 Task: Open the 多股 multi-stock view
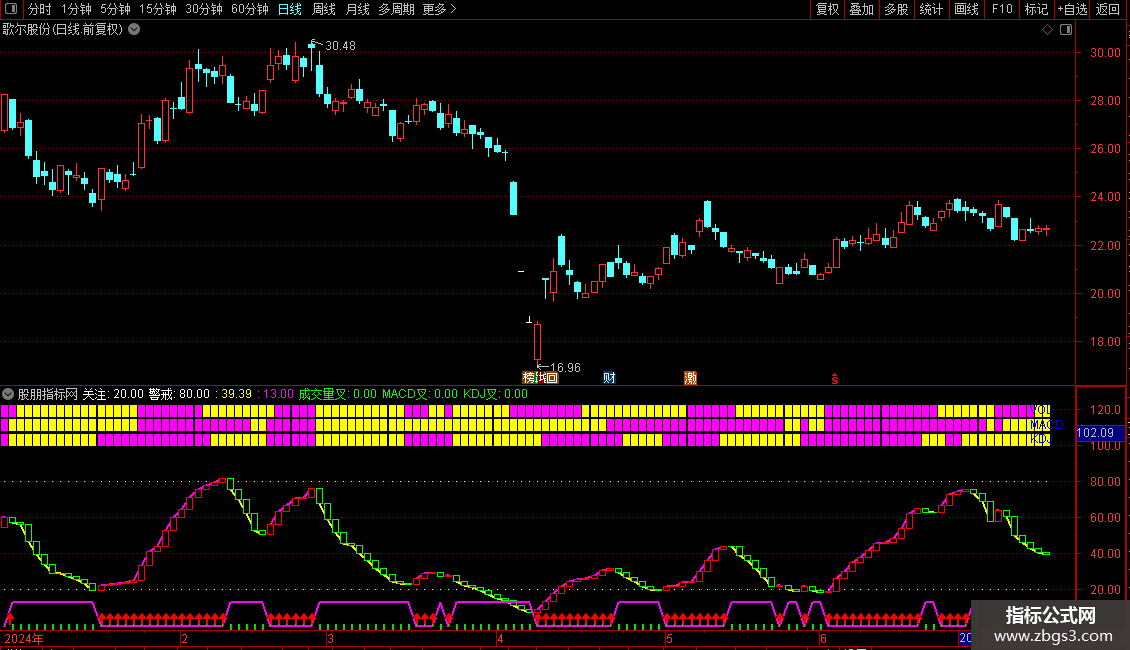tap(897, 9)
